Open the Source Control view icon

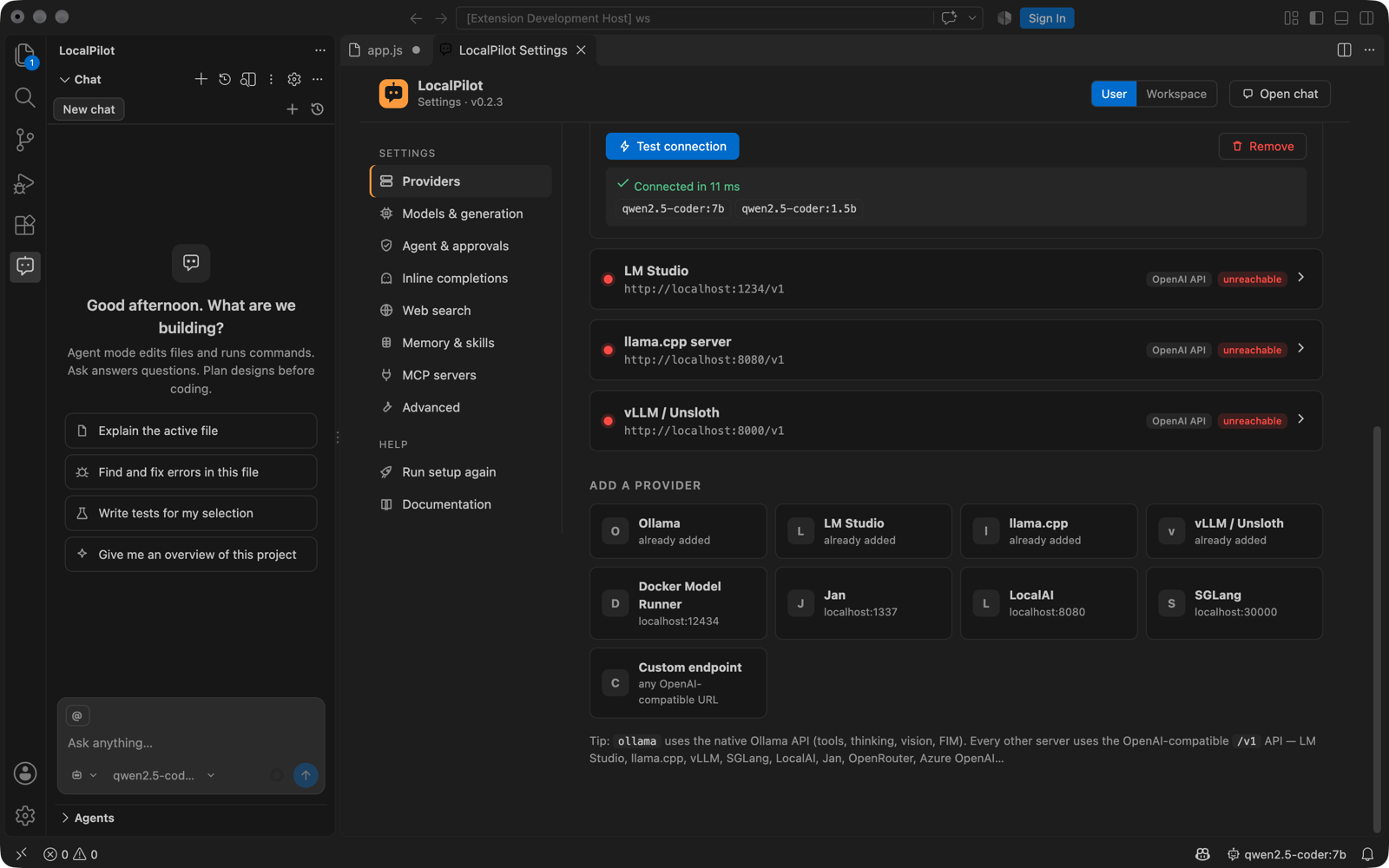pyautogui.click(x=25, y=140)
